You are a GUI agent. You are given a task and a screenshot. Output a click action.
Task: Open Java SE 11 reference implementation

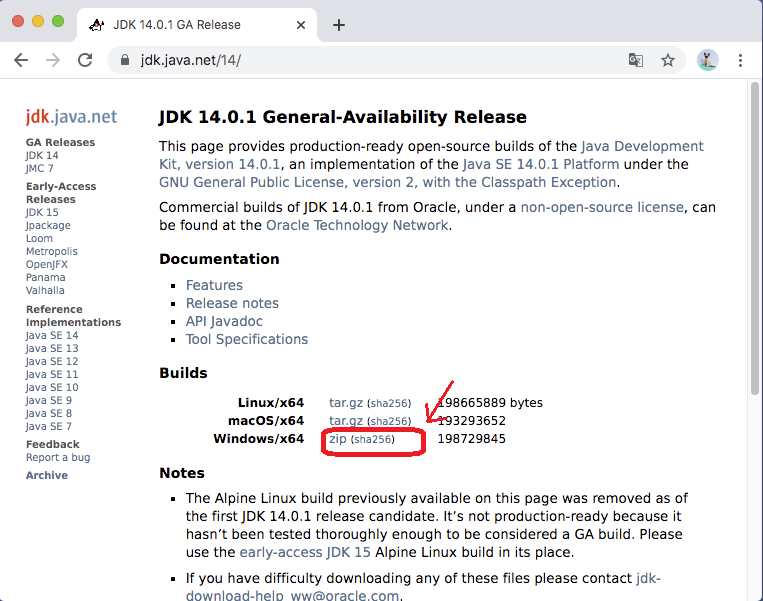click(52, 374)
